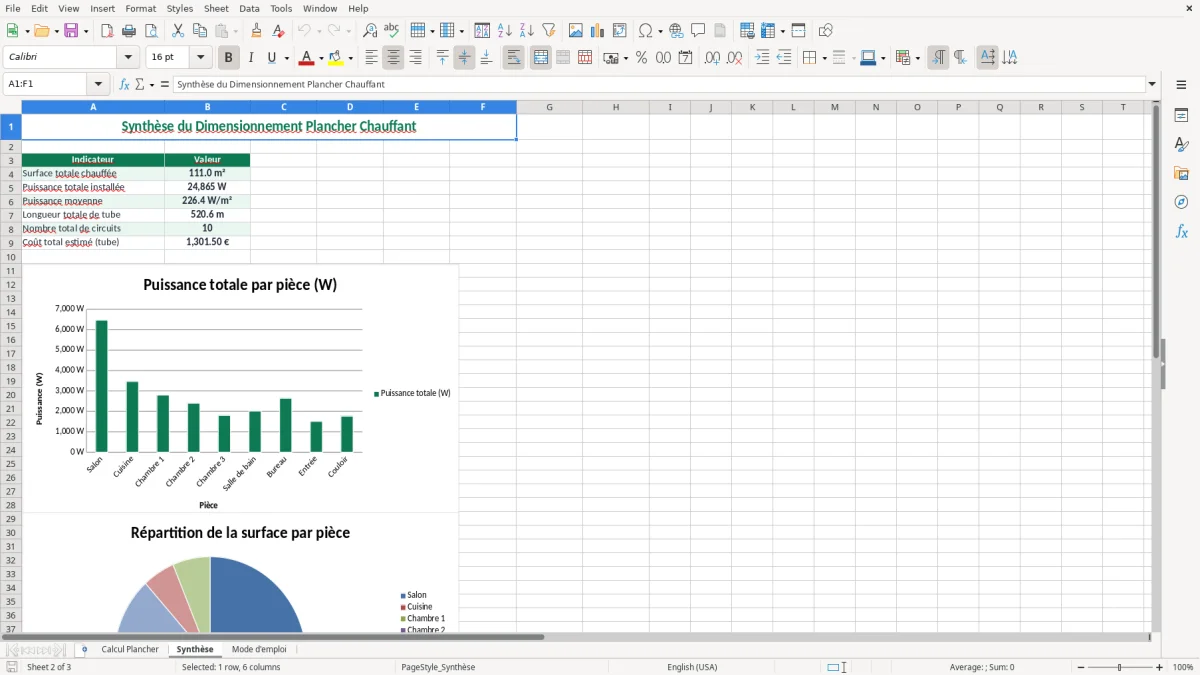
Task: Open the Data menu
Action: [x=249, y=8]
